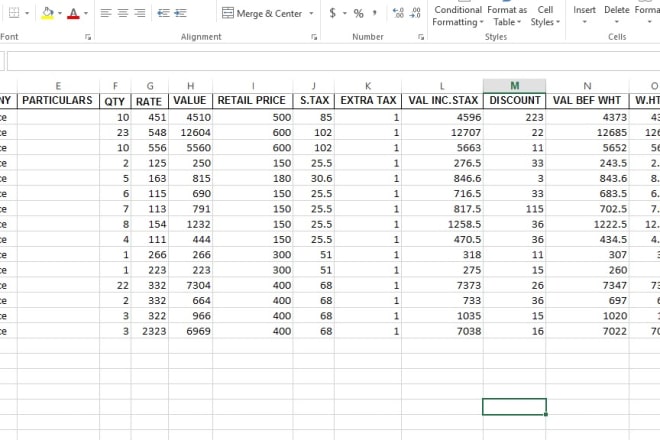Select column F header
660x440 pixels.
coord(115,86)
